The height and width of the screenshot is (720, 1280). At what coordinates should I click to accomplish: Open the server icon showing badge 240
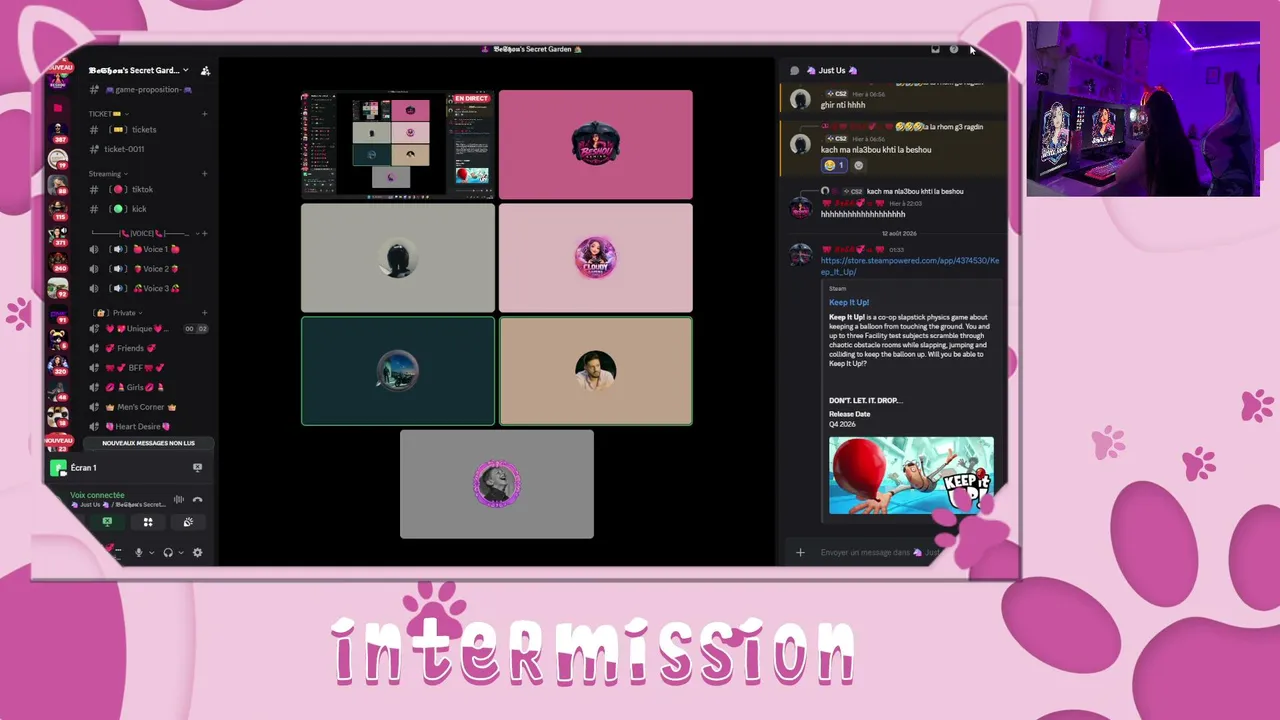pyautogui.click(x=58, y=261)
